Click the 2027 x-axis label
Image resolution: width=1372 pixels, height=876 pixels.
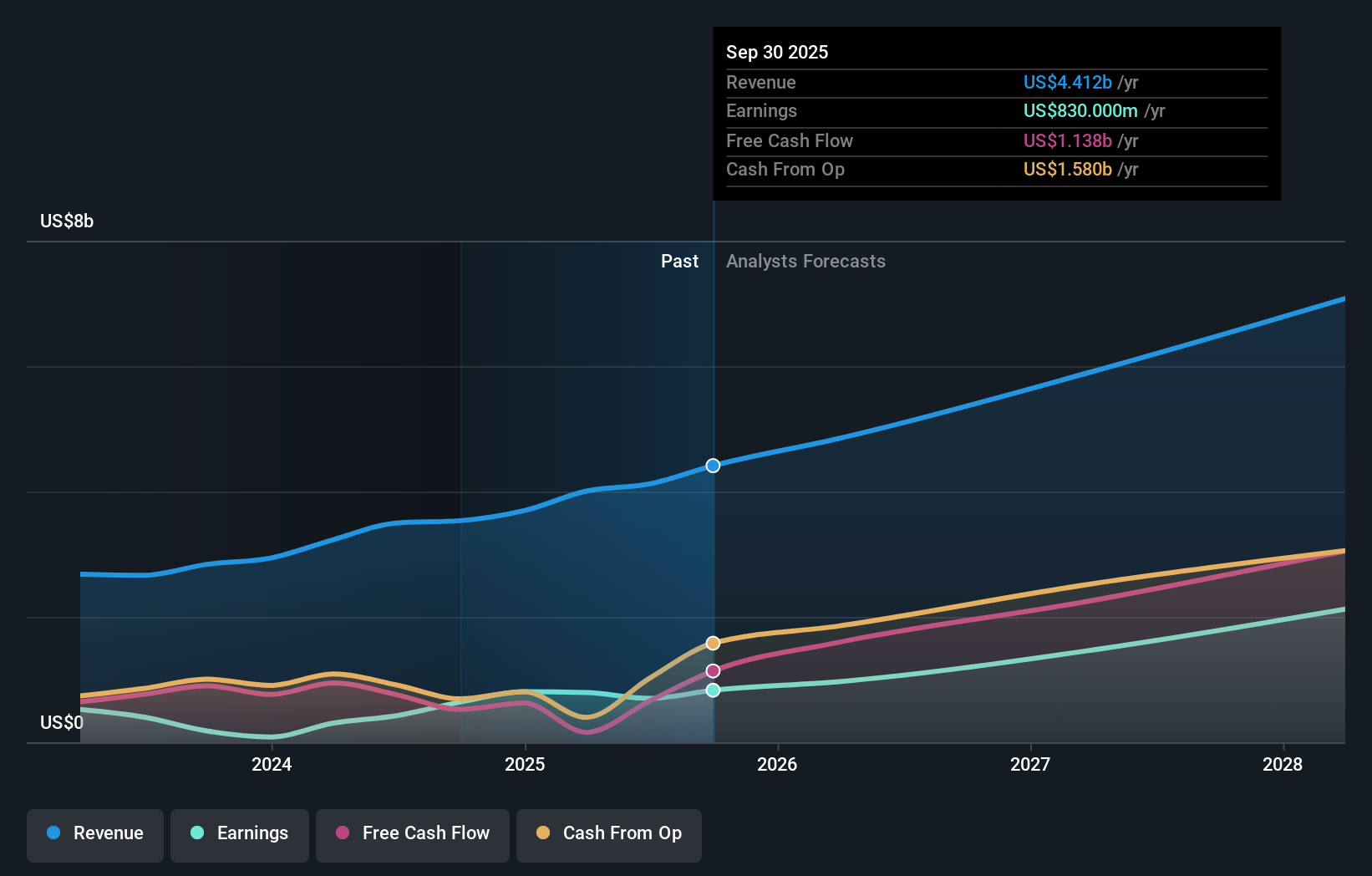[1030, 764]
